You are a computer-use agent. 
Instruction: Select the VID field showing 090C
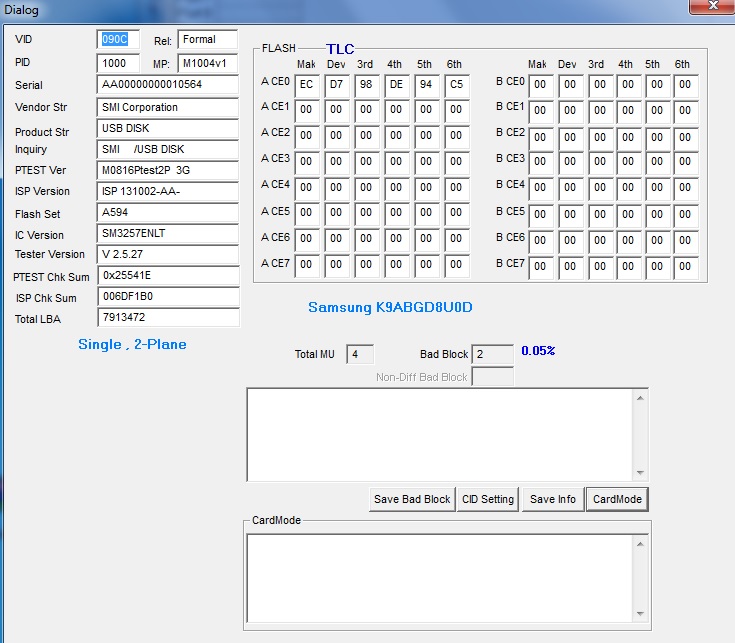118,39
